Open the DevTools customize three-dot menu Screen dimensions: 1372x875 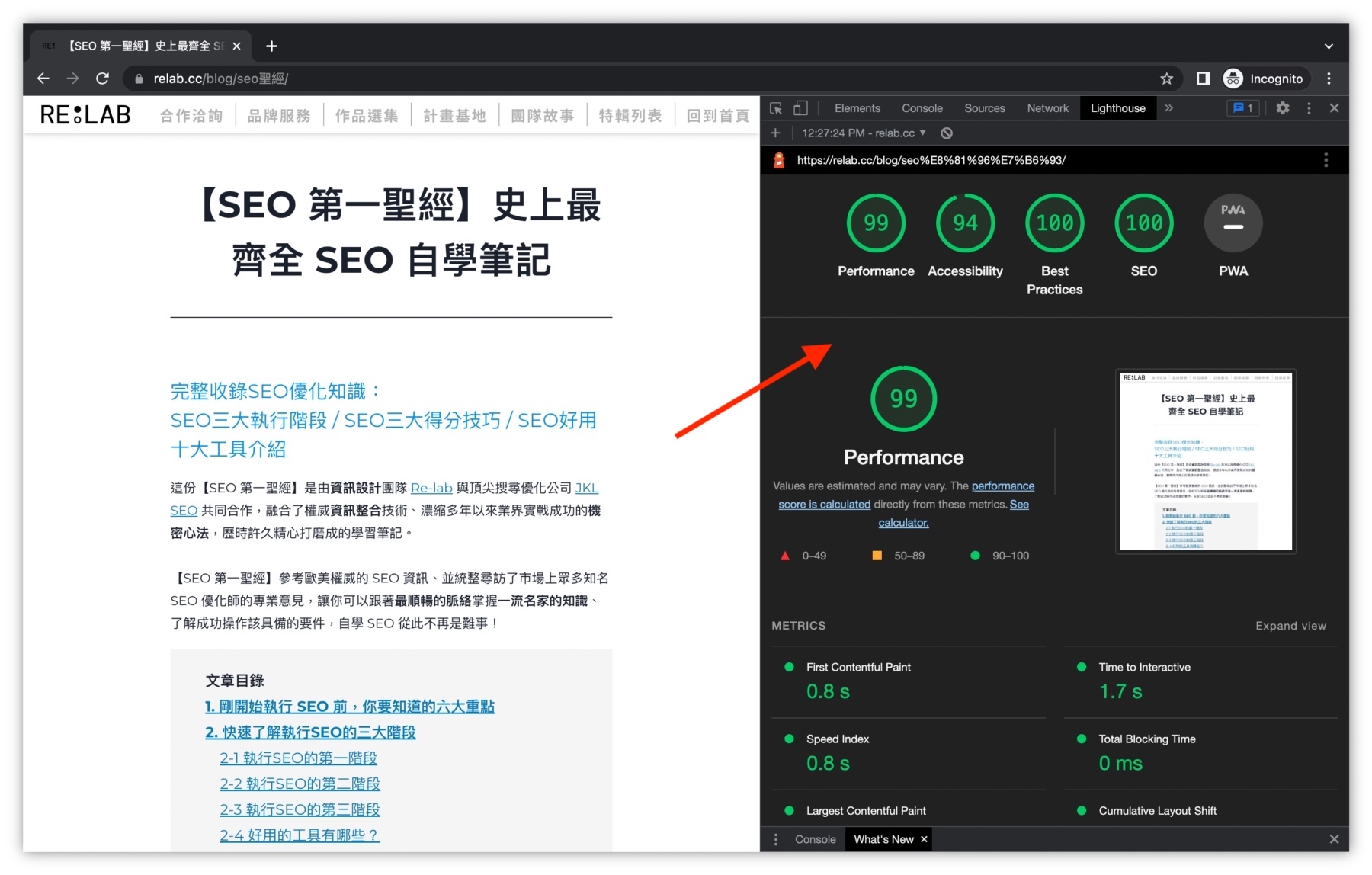click(1309, 108)
